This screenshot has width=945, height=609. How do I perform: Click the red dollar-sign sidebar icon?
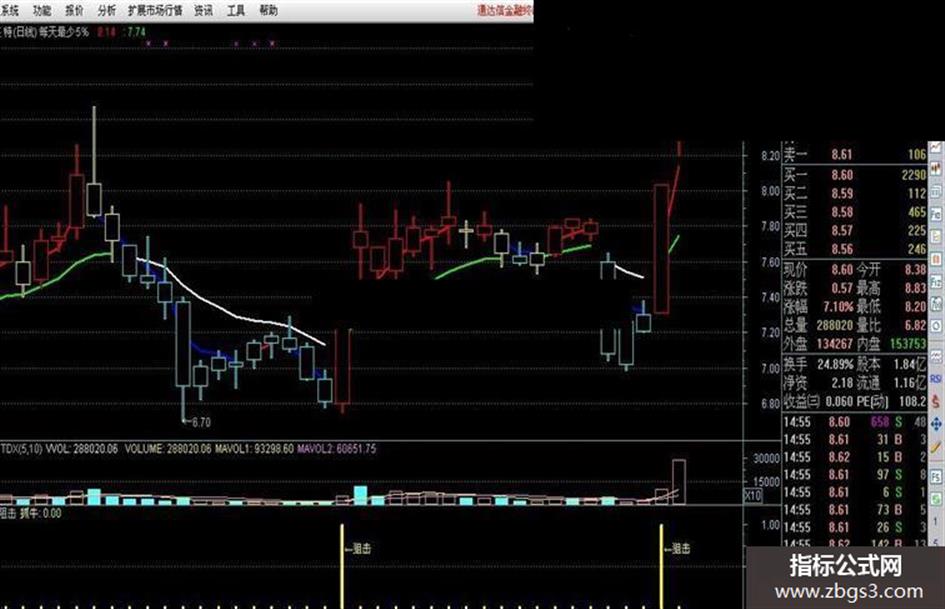coord(936,401)
